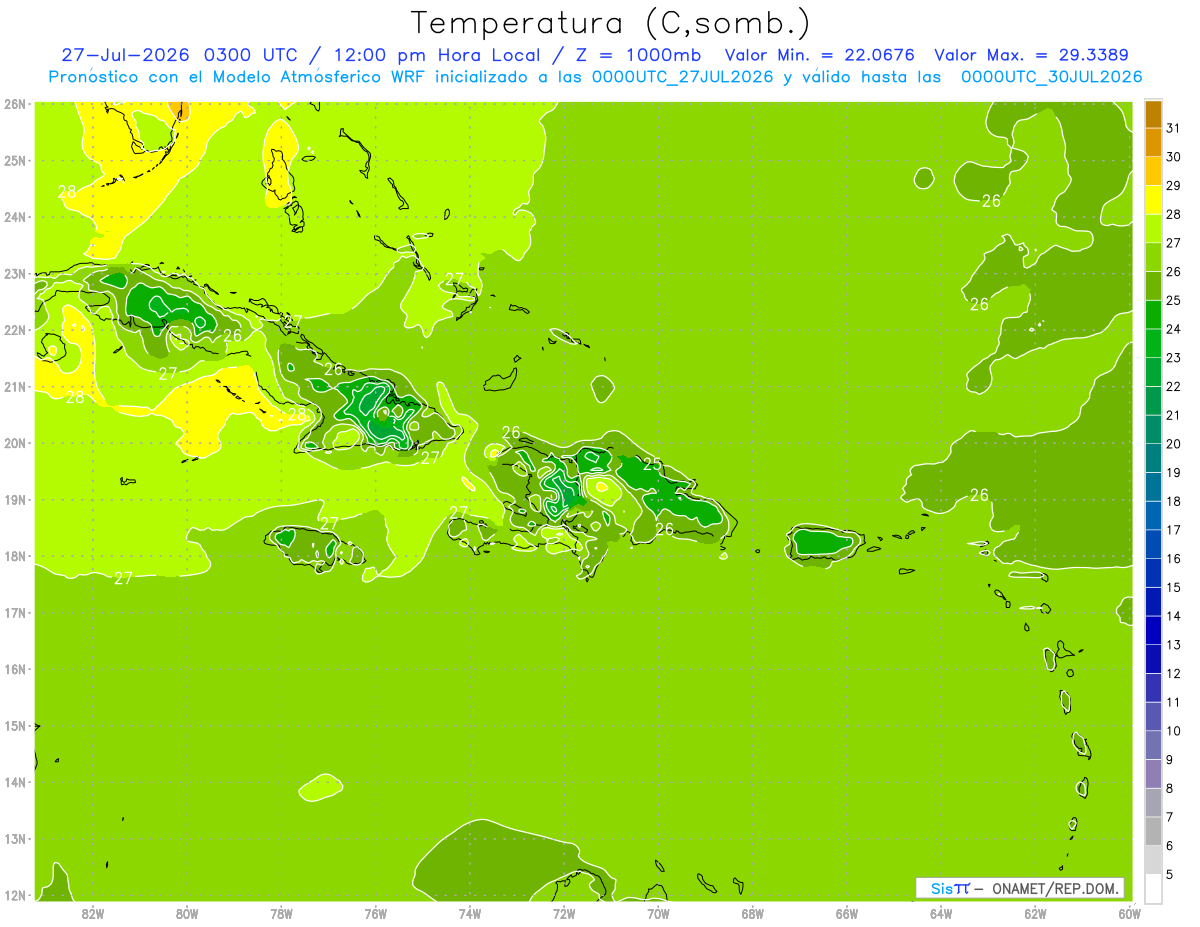This screenshot has width=1200, height=927.
Task: Click the yellow 28 legend color band
Action: (x=1153, y=200)
